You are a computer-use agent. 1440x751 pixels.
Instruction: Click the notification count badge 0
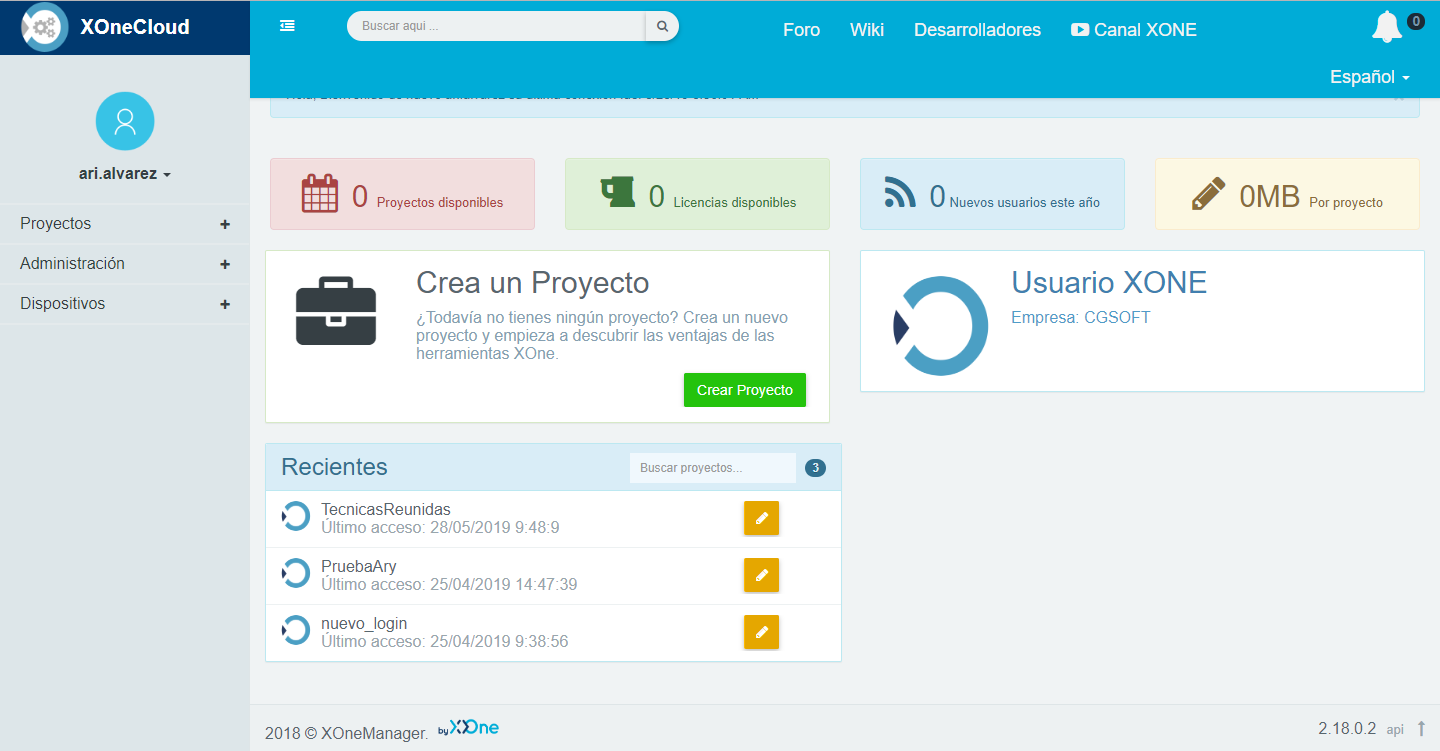(1416, 21)
